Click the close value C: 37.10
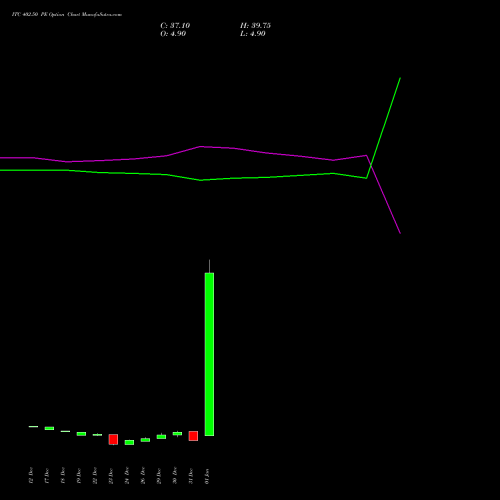Screen dimensions: 500x500 click(x=175, y=26)
